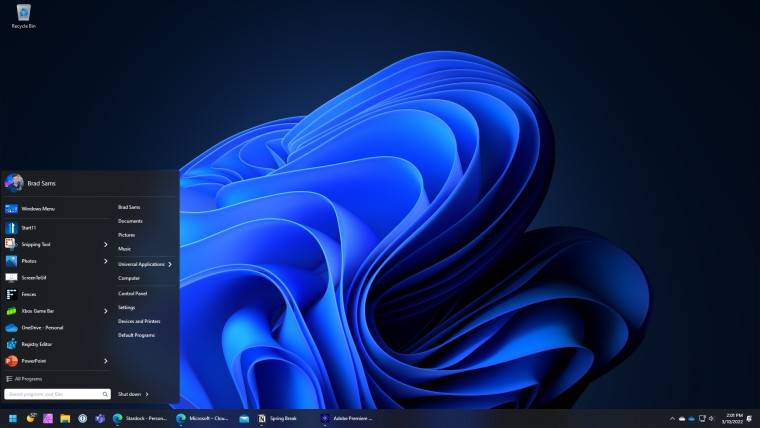Click the Brad Sams user avatar picture
Viewport: 760px width, 428px height.
pyautogui.click(x=14, y=183)
